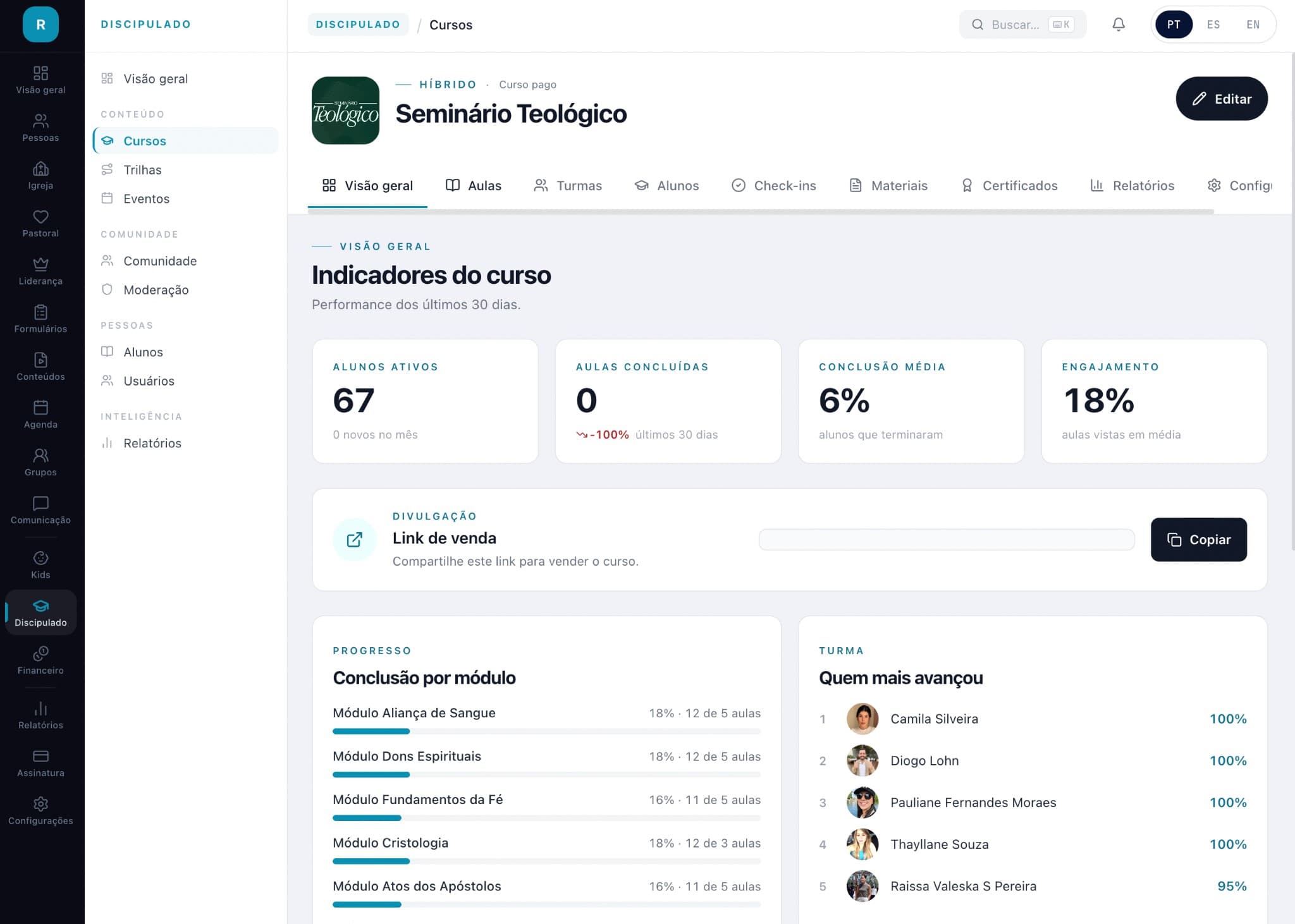This screenshot has width=1295, height=924.
Task: Open the Agenda calendar icon
Action: (40, 408)
